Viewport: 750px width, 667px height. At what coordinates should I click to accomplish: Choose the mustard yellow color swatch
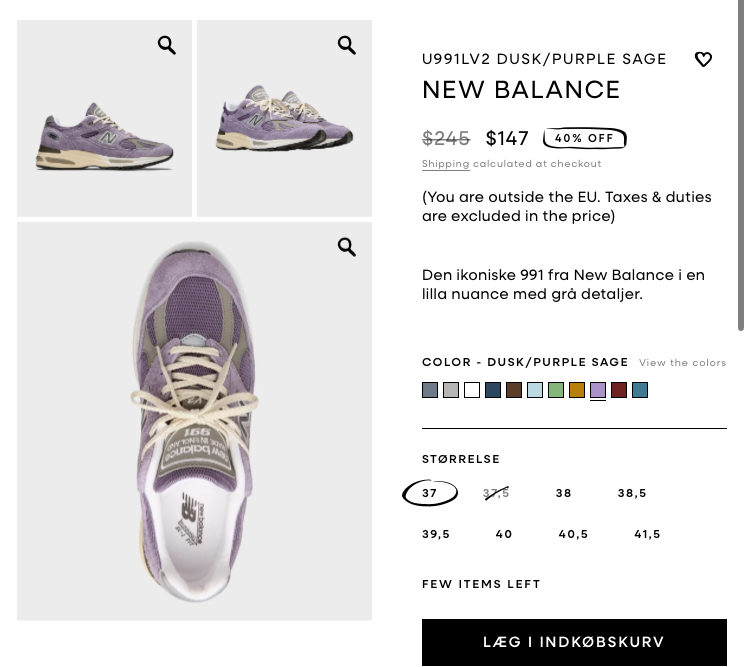(577, 390)
